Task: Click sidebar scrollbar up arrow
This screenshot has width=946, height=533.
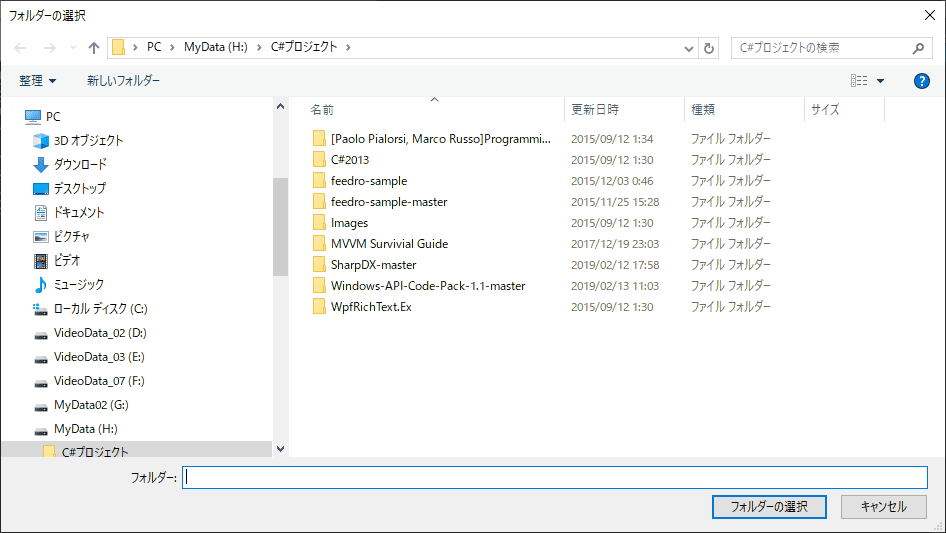Action: [280, 106]
